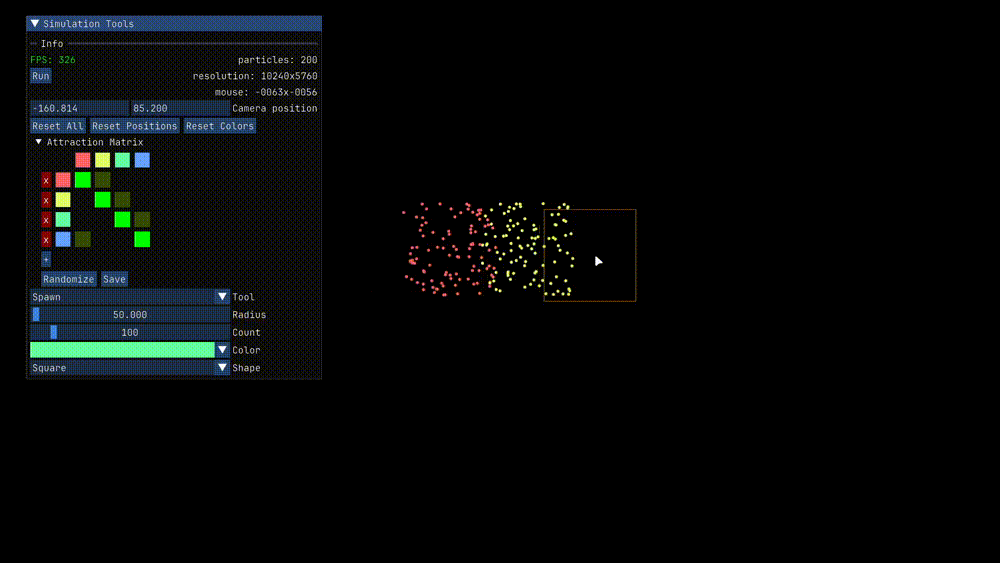
Task: Click red-to-yellow dark olive matrix cell
Action: [x=103, y=180]
